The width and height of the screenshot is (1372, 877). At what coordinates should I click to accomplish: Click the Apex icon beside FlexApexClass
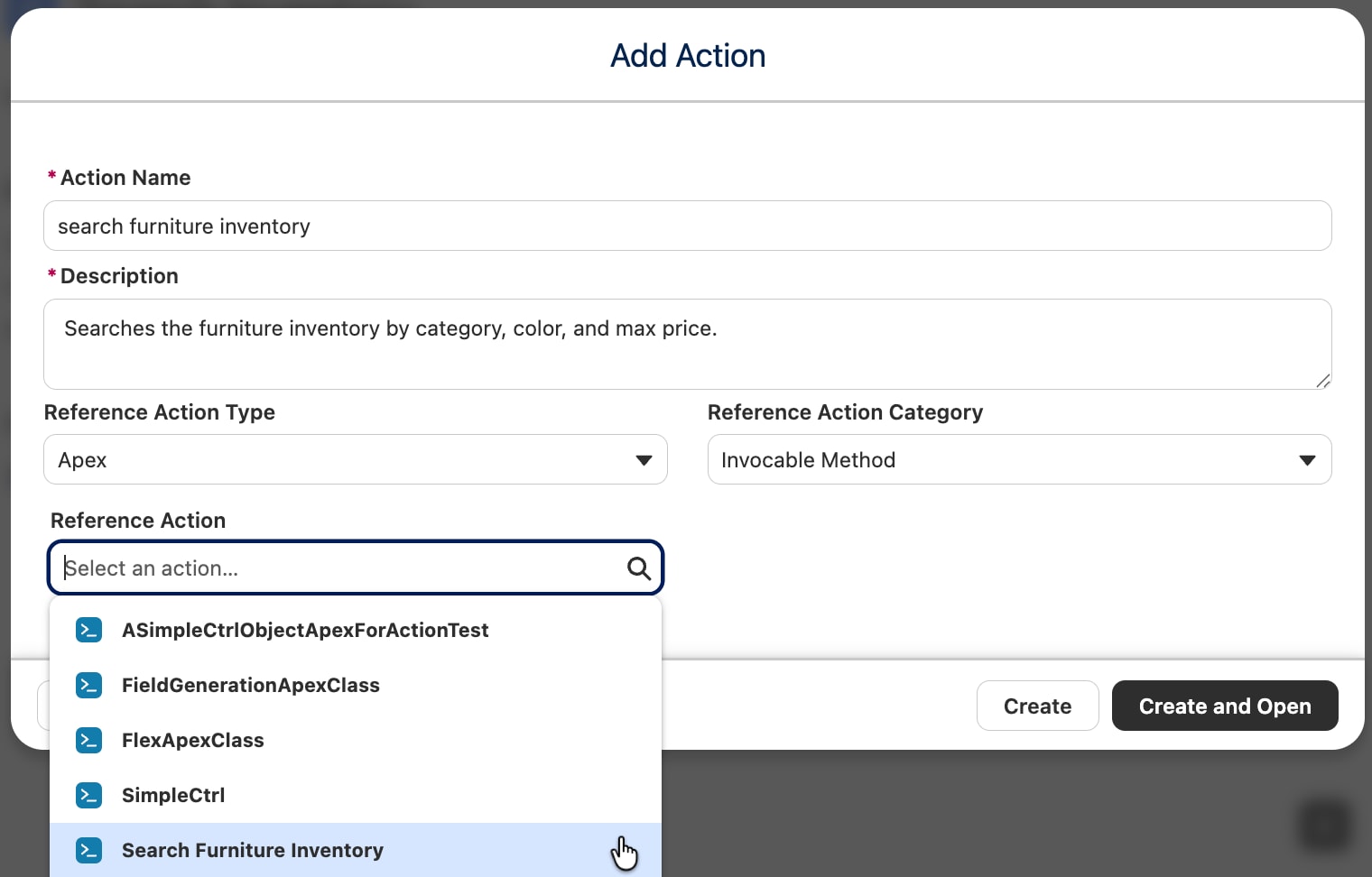click(88, 740)
